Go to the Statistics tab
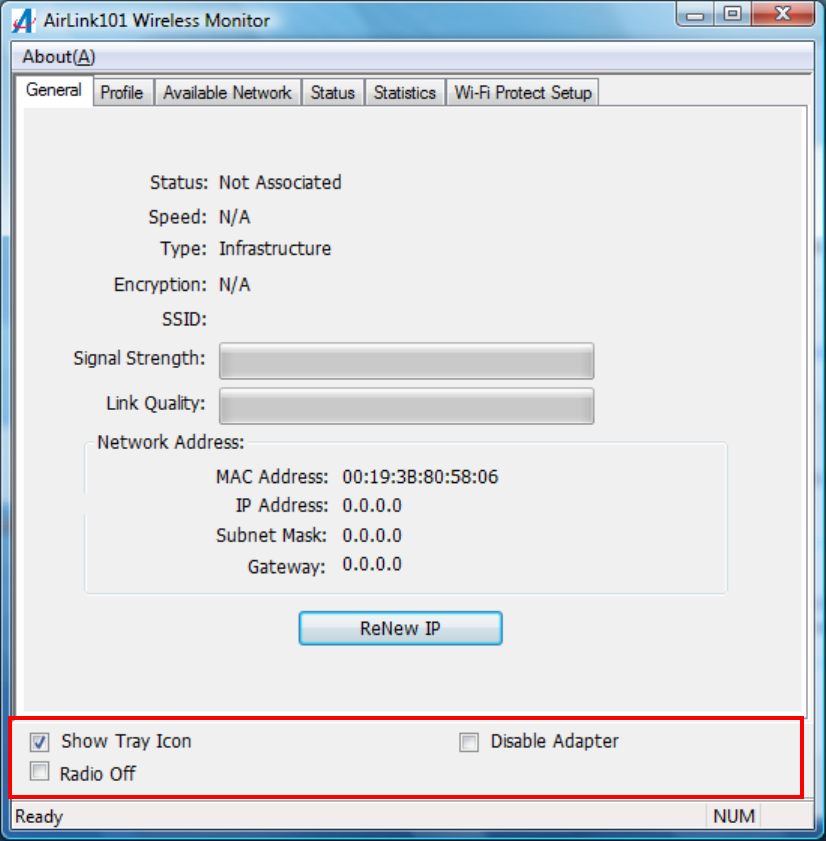The image size is (826, 841). [x=404, y=93]
